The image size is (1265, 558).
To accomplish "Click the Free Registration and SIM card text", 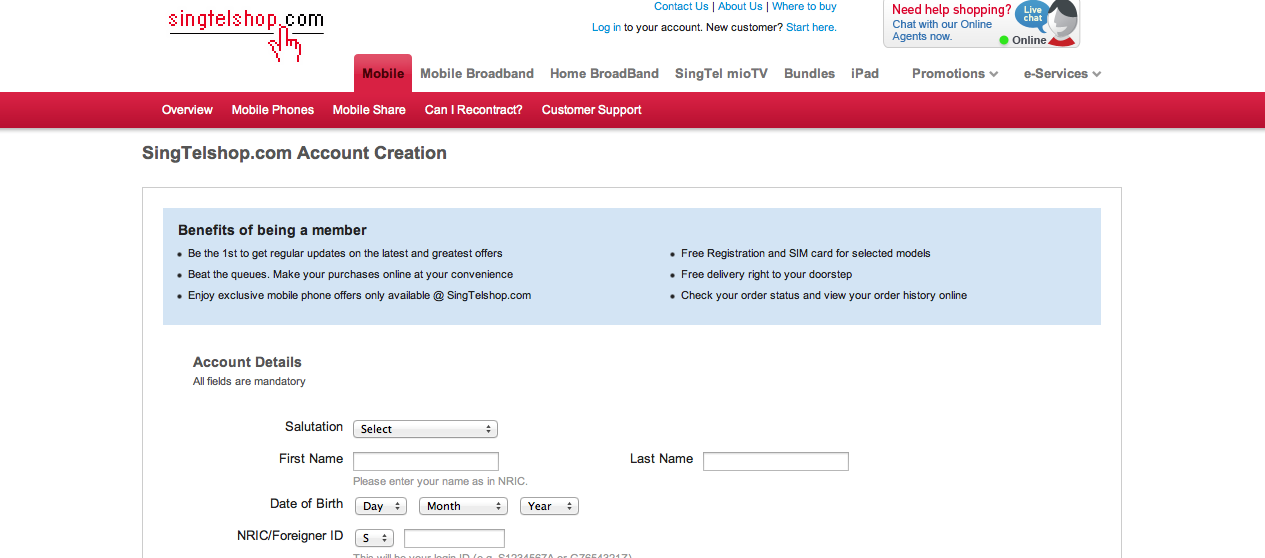I will pos(806,253).
